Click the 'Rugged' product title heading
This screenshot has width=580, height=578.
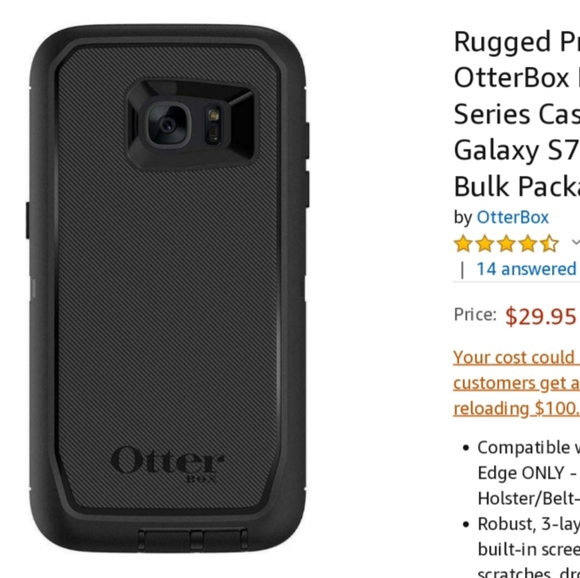click(516, 42)
